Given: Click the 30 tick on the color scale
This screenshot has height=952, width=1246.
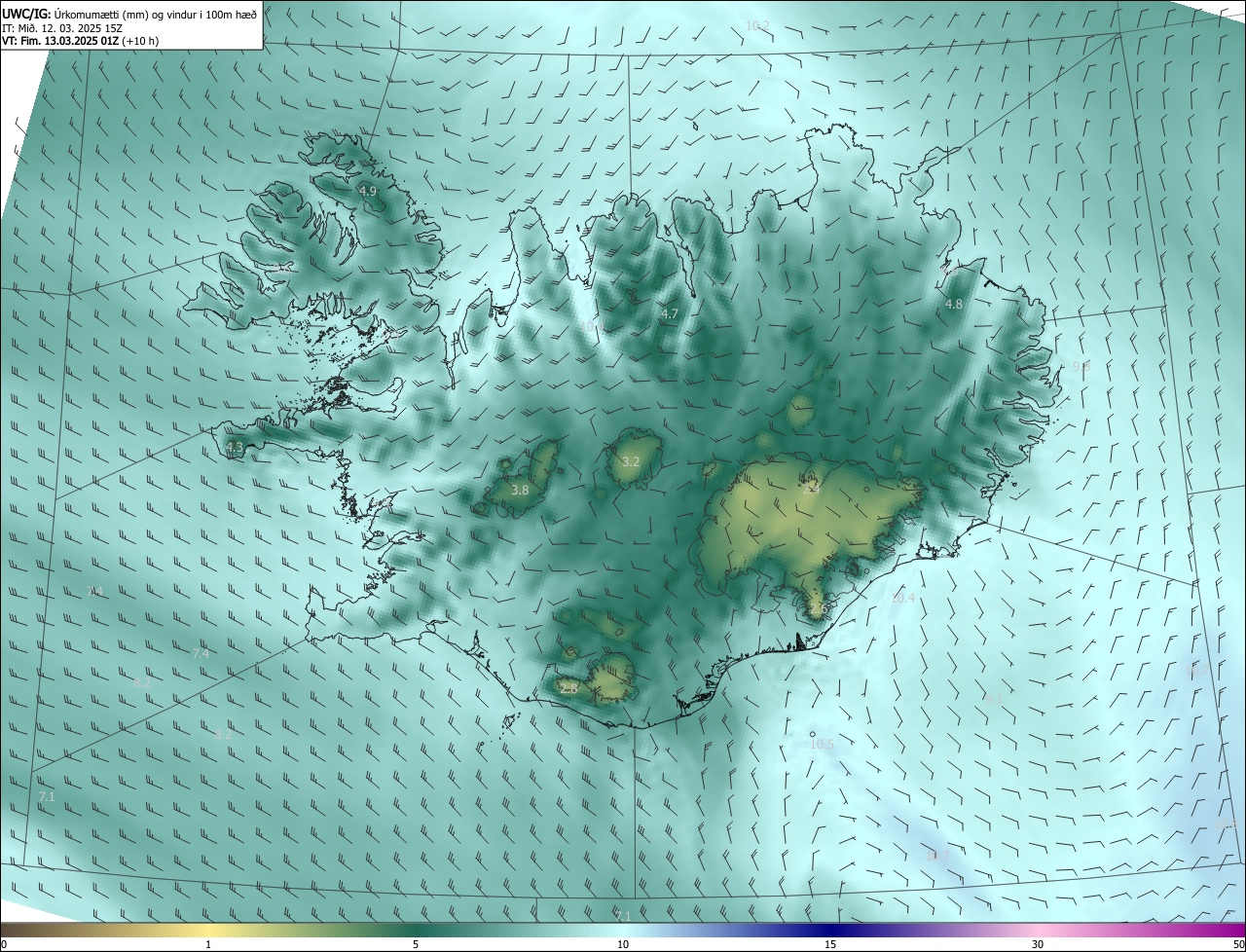Looking at the screenshot, I should click(1038, 944).
